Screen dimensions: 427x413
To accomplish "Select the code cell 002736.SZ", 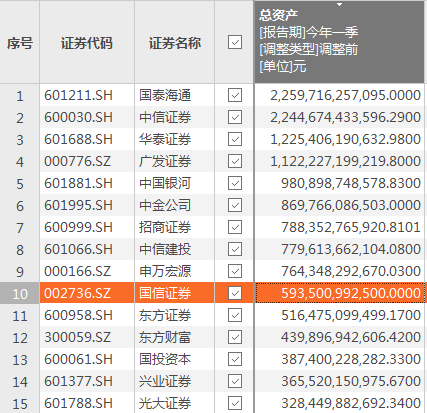I will tap(87, 293).
